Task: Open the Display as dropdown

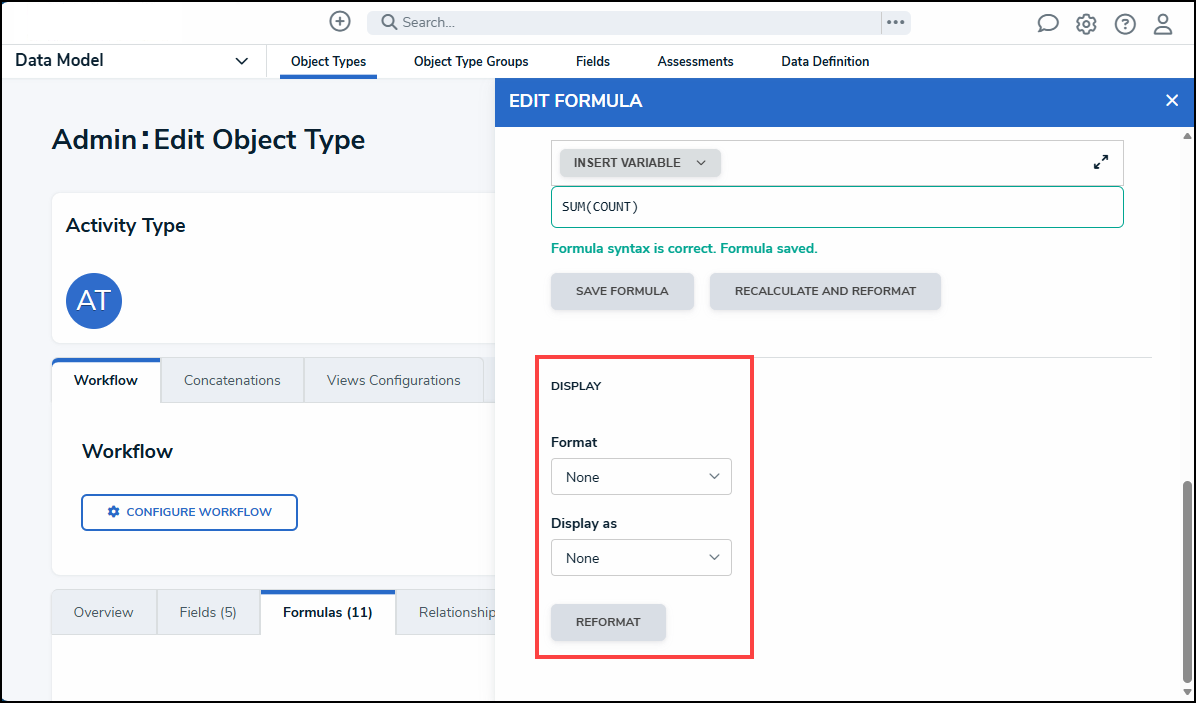Action: [641, 558]
